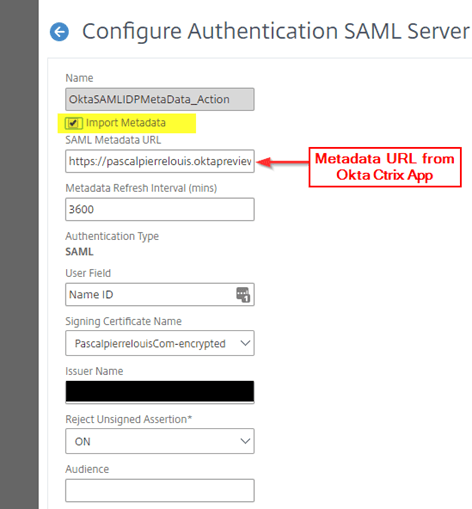Screen dimensions: 472x509
Task: Click the Signing Certificate Name label
Action: (123, 321)
